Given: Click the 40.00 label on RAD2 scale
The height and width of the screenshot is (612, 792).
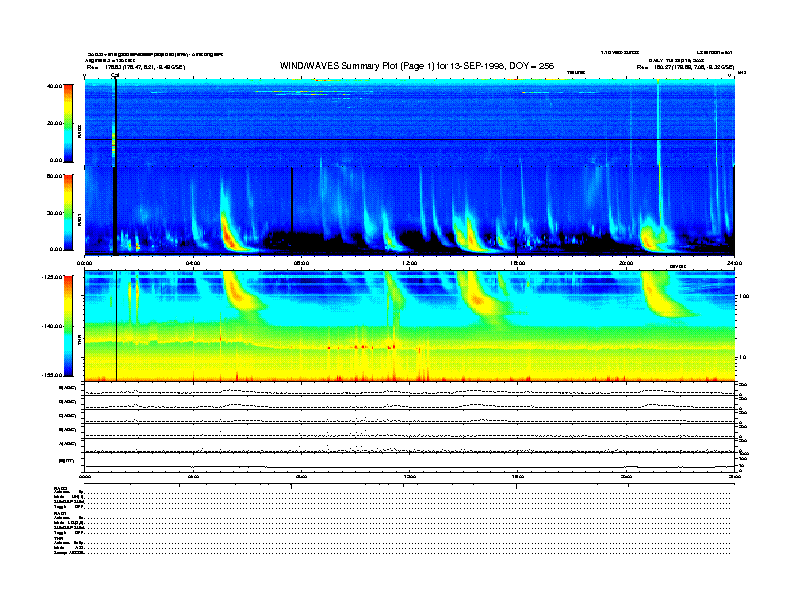Looking at the screenshot, I should [54, 86].
